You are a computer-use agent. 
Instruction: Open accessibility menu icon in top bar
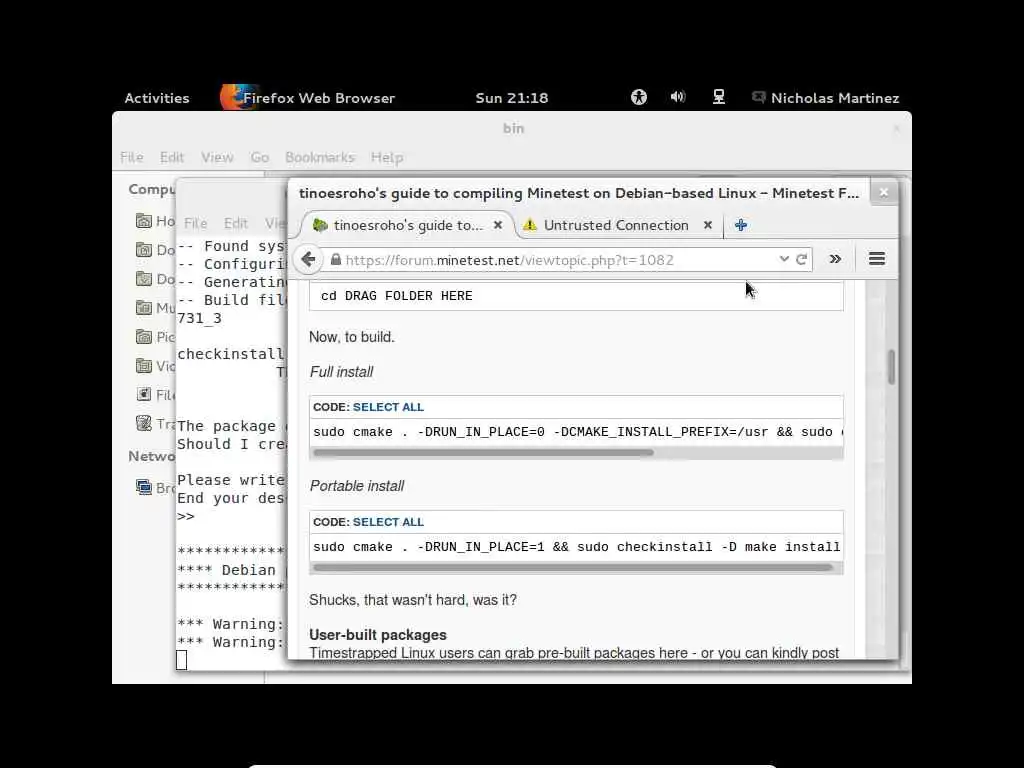click(x=639, y=97)
